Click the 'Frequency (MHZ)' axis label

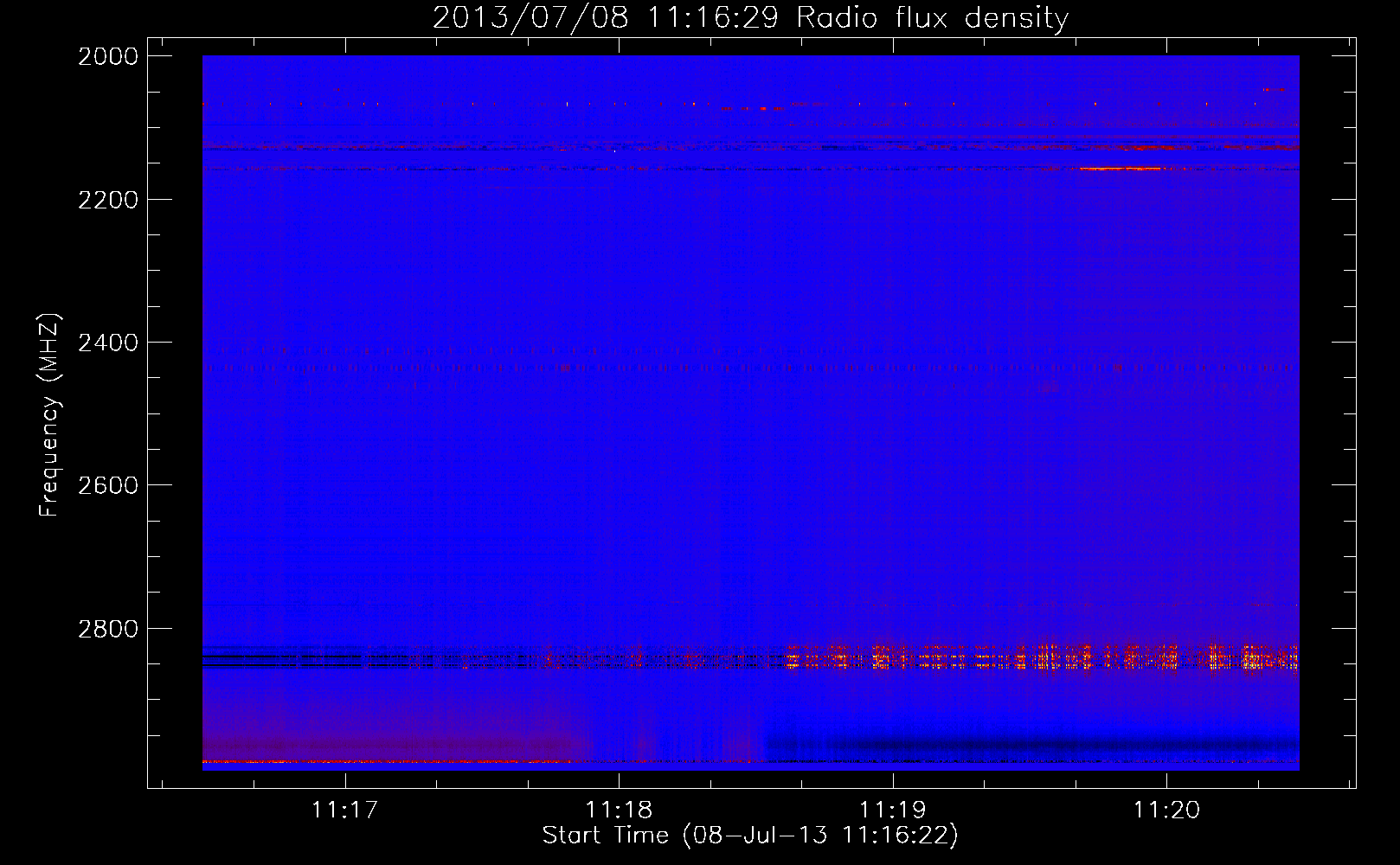coord(49,415)
